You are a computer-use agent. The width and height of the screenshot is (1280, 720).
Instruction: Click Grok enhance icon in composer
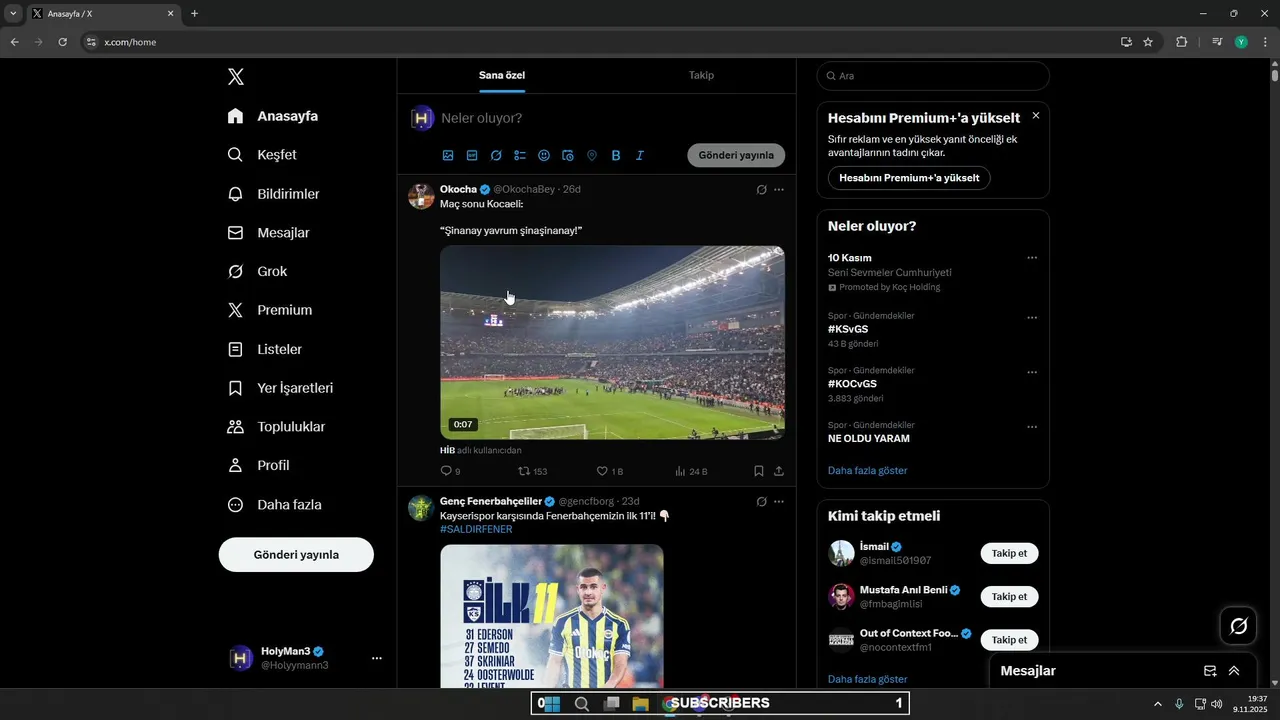pos(496,155)
